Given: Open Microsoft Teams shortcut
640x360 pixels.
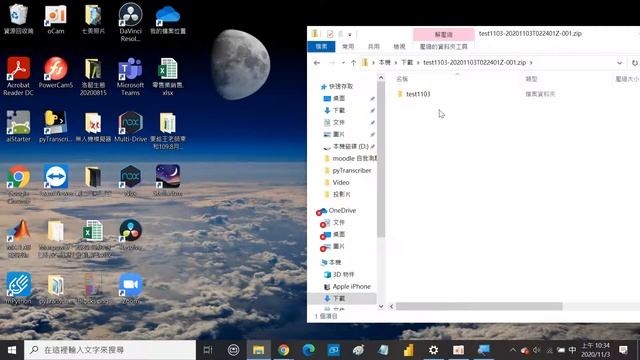Looking at the screenshot, I should tap(130, 76).
